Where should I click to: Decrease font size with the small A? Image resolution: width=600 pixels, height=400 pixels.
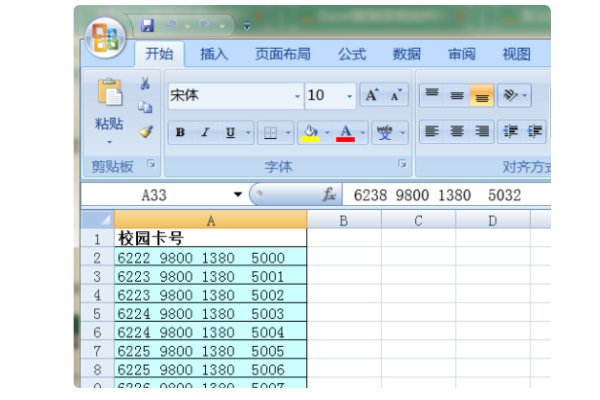[x=396, y=95]
